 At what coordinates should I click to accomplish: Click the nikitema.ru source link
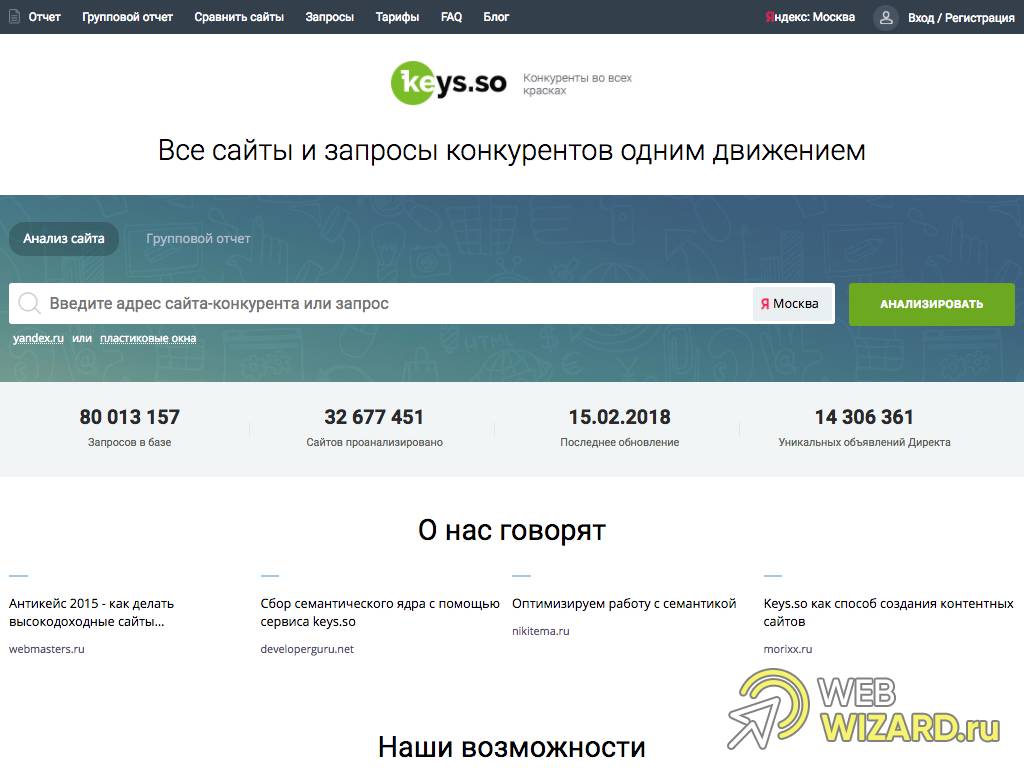pyautogui.click(x=541, y=631)
